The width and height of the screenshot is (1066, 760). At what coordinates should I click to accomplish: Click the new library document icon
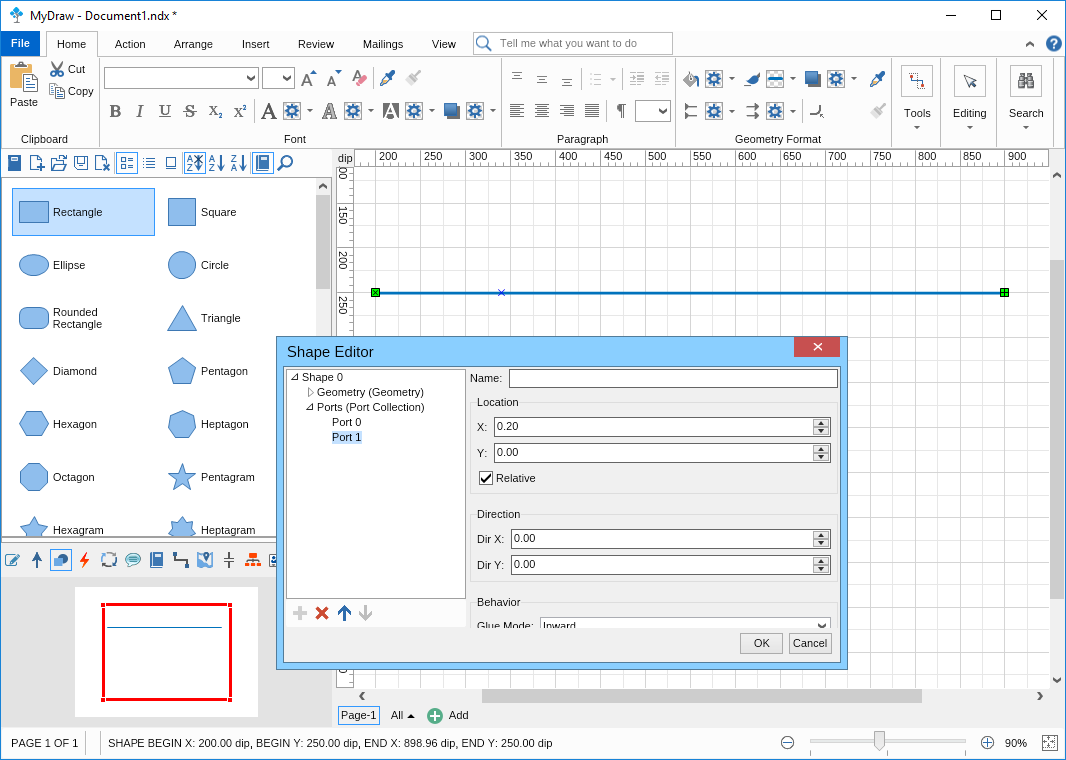tap(37, 163)
